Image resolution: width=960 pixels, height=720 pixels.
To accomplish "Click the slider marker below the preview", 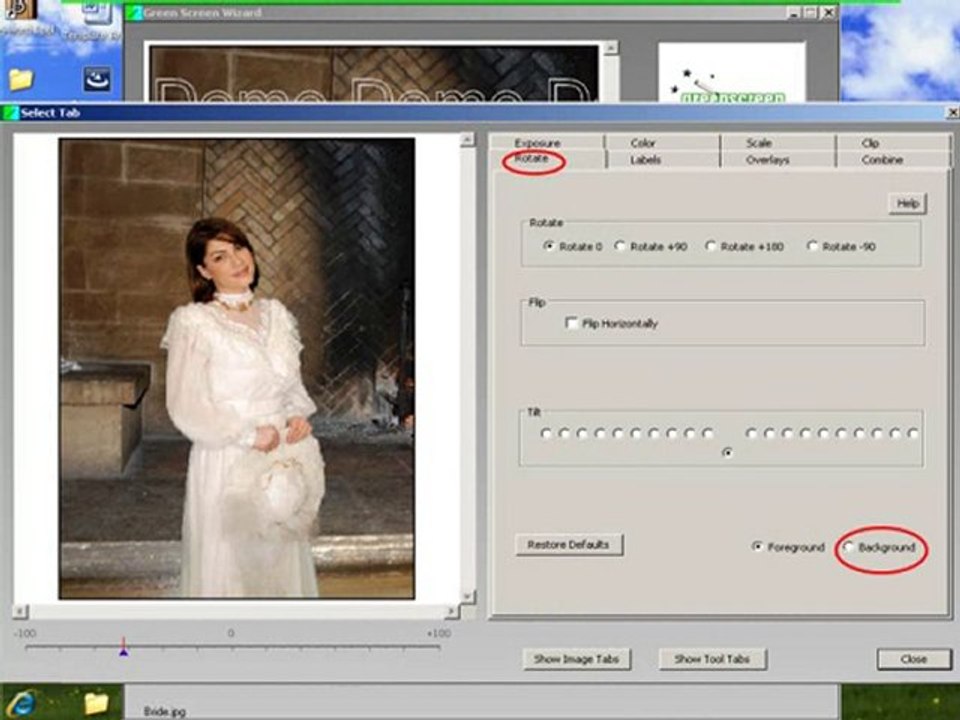I will [124, 647].
